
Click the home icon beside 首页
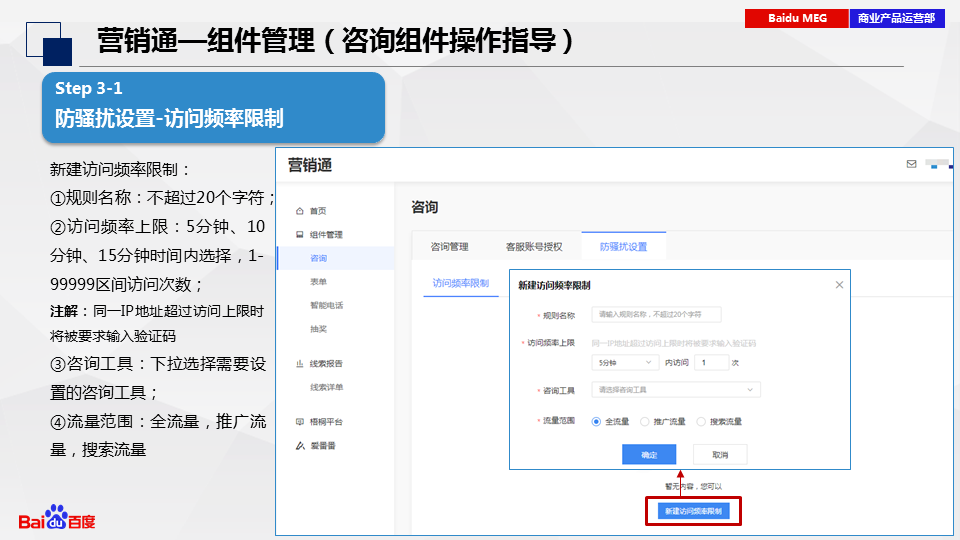coord(299,211)
